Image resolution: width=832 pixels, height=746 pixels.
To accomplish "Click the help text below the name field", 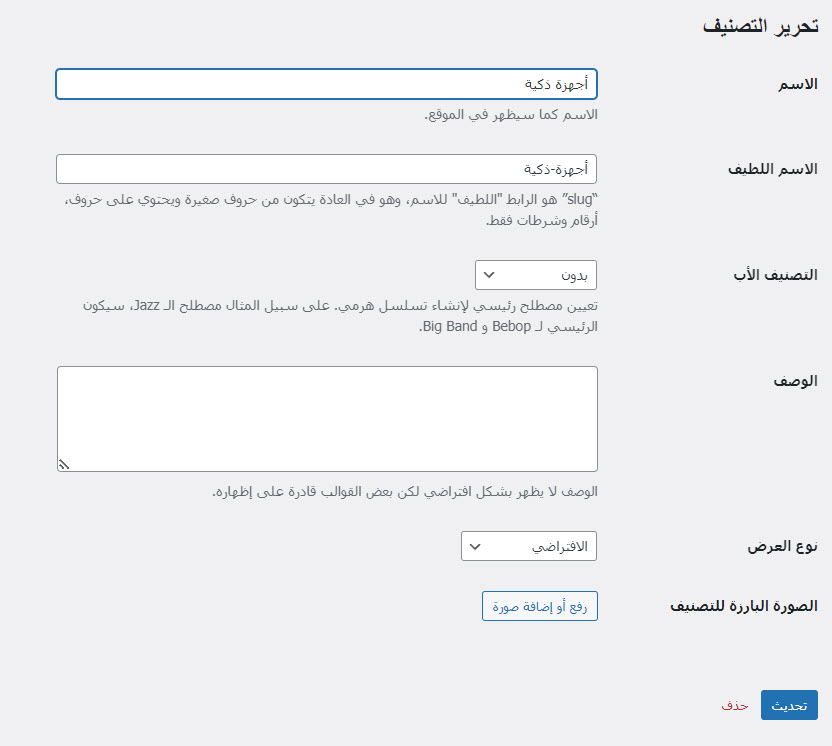I will click(x=510, y=114).
